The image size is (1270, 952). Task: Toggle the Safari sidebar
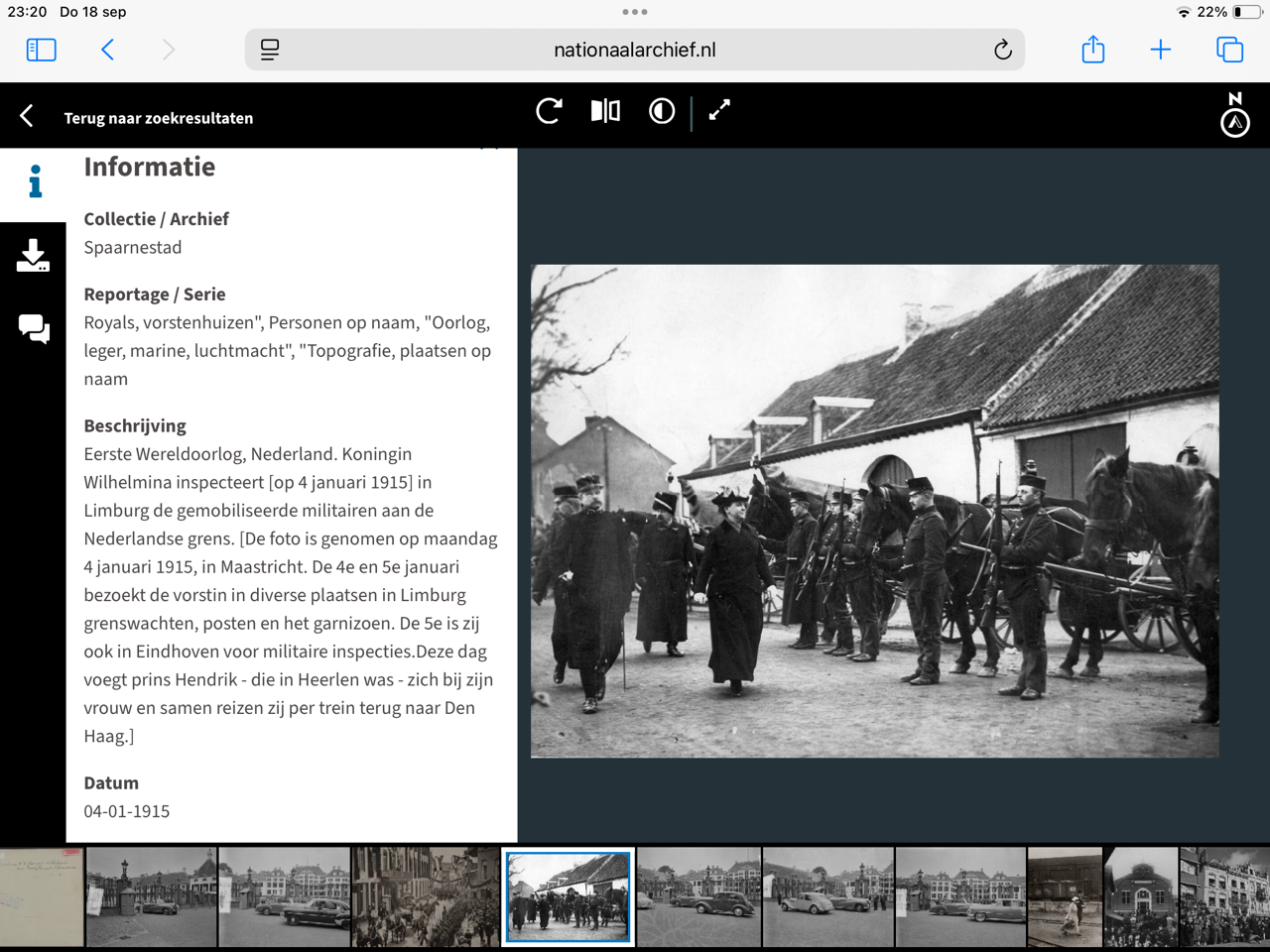click(x=41, y=50)
